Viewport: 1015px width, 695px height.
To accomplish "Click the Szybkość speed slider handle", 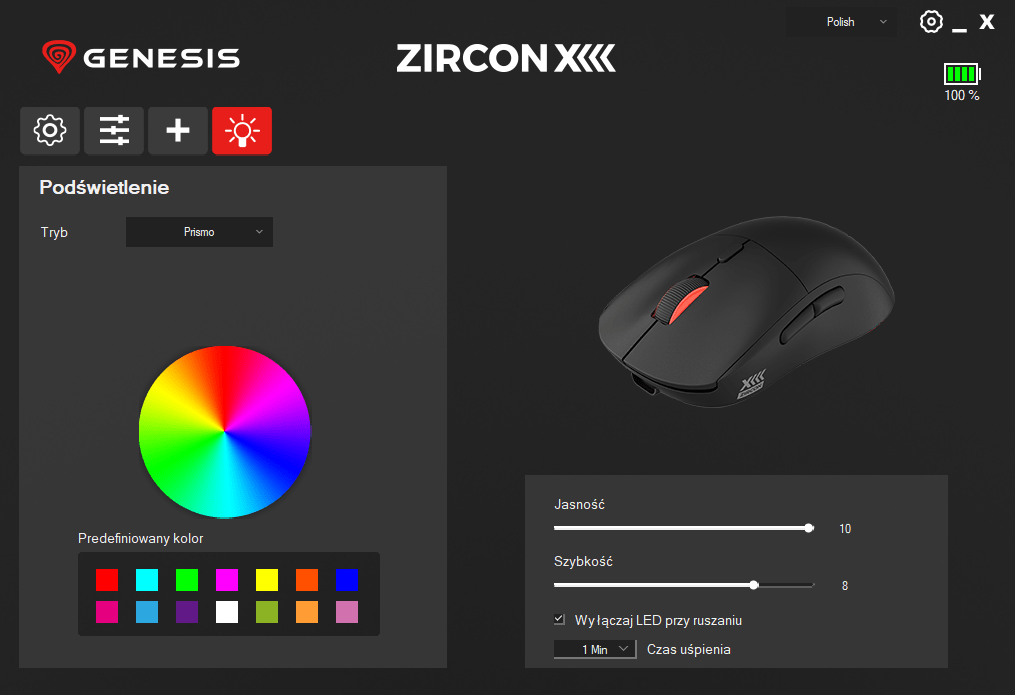I will point(753,585).
